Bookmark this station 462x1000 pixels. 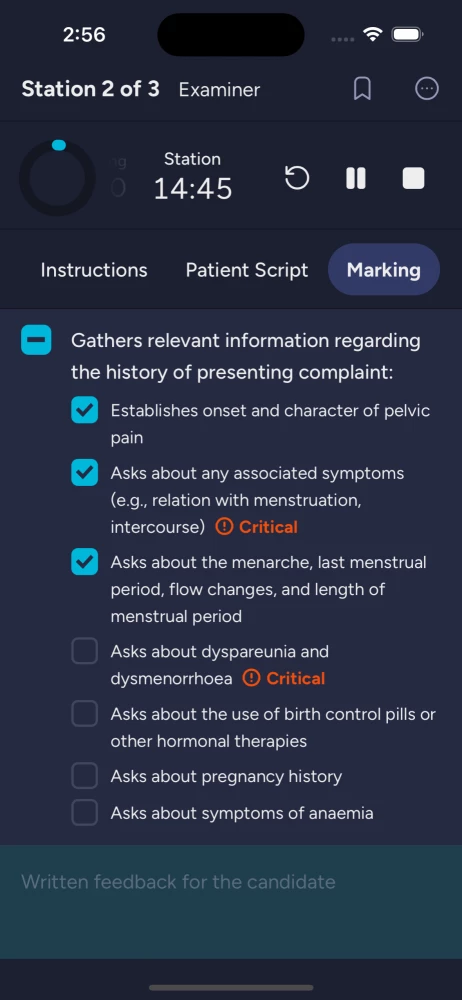[362, 89]
